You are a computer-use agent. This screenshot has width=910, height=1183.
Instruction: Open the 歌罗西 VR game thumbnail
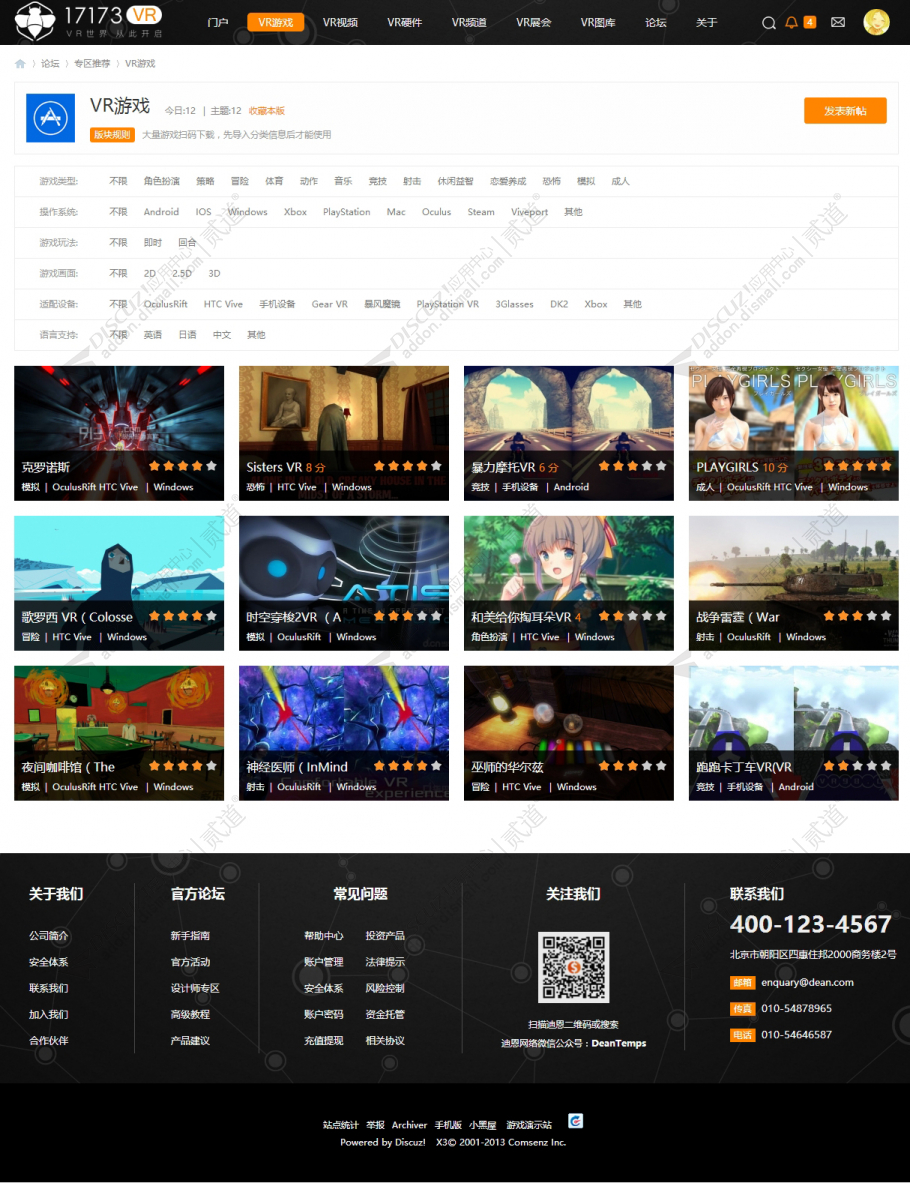119,583
